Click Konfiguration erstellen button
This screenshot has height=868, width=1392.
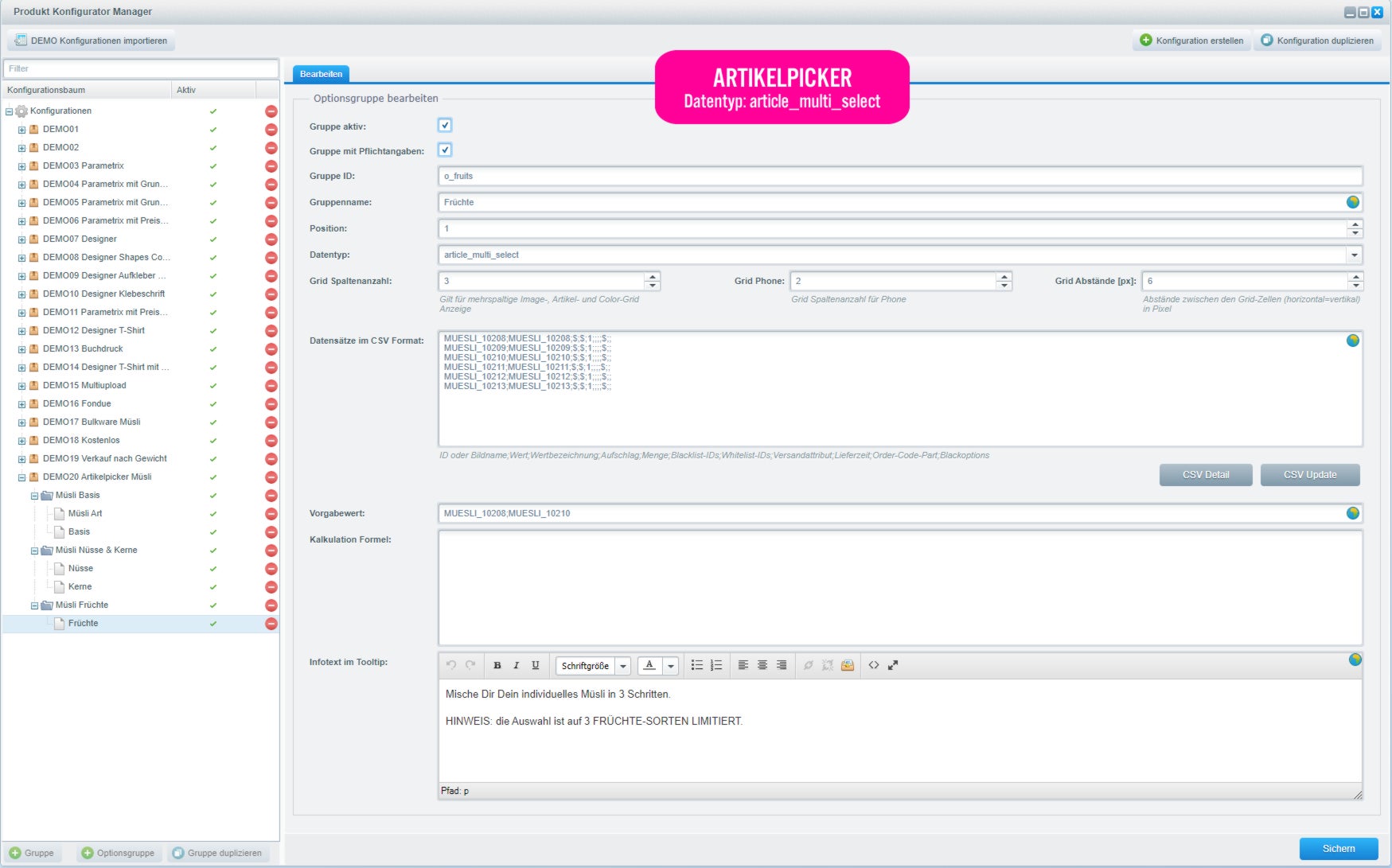pos(1191,41)
